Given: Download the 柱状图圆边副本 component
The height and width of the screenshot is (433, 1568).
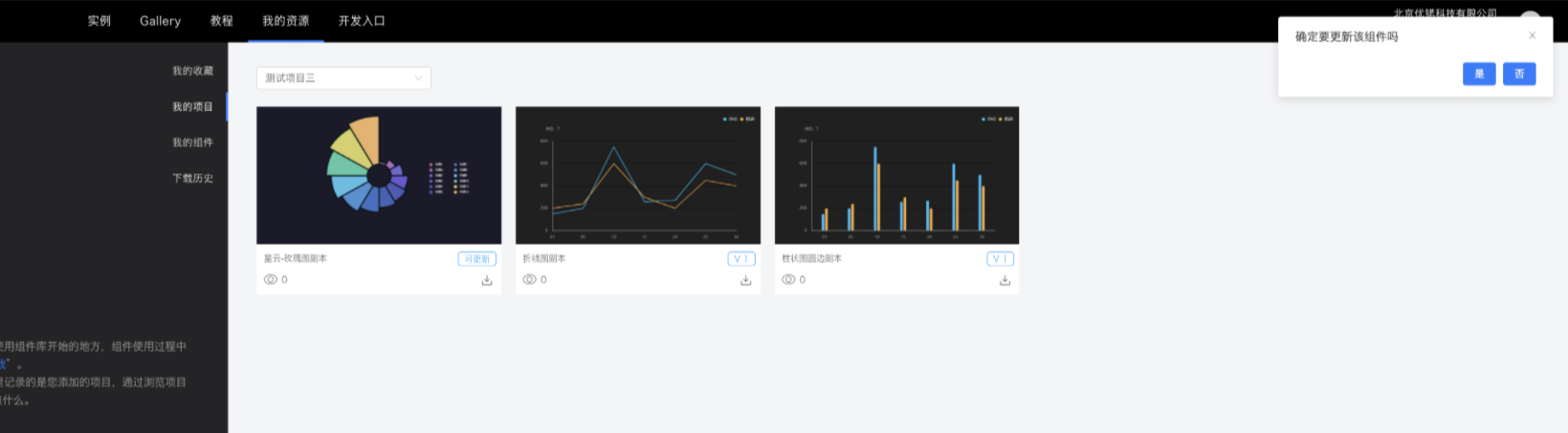Looking at the screenshot, I should pos(1005,280).
